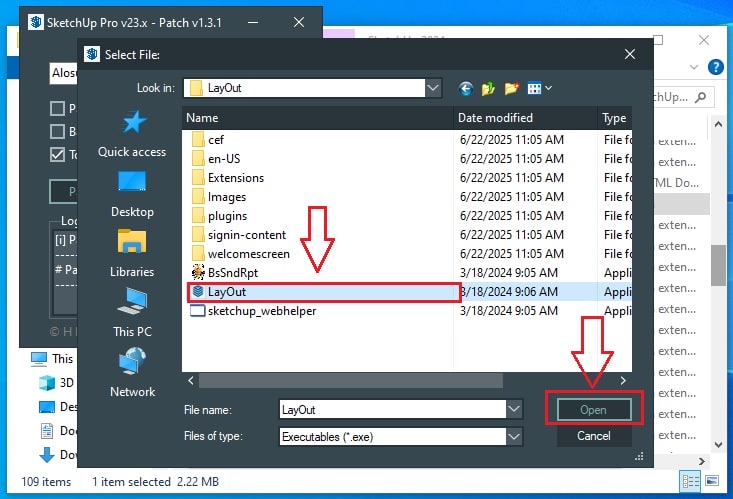Click the partially hidden Patch button

click(x=64, y=191)
